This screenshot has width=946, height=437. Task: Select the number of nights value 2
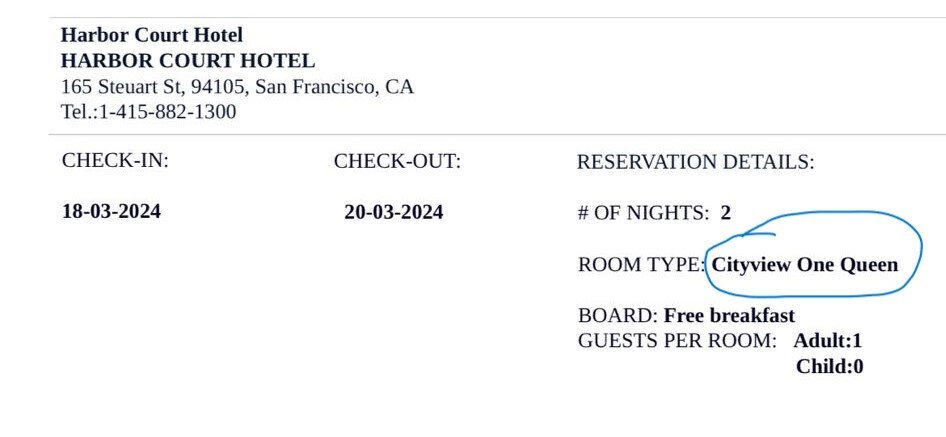coord(725,213)
